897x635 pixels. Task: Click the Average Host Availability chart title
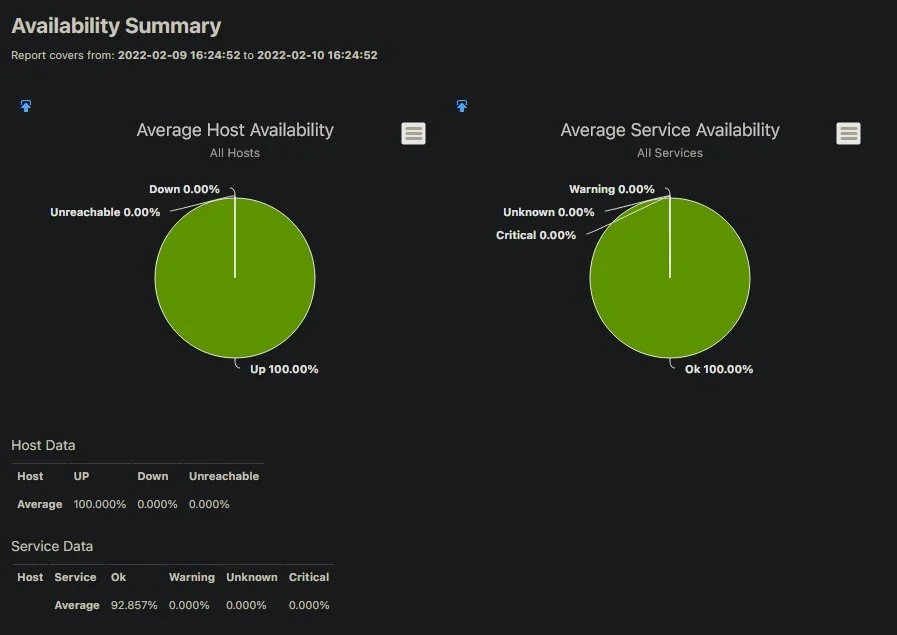point(235,130)
